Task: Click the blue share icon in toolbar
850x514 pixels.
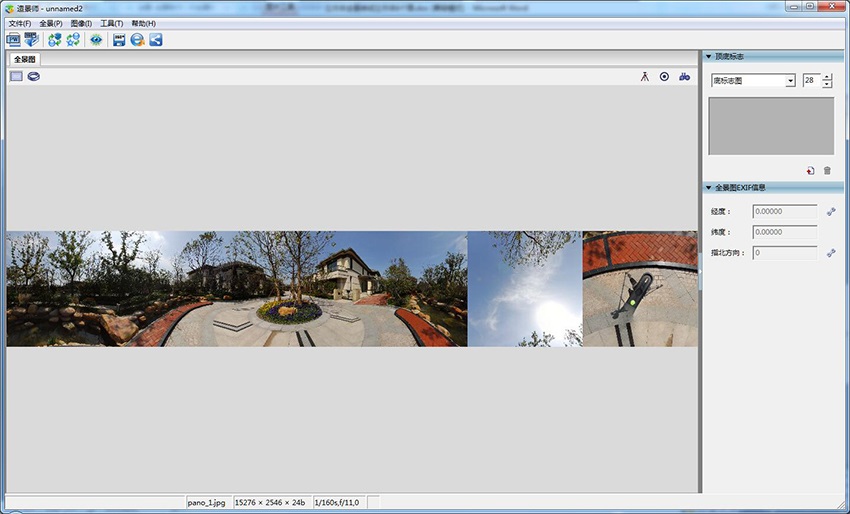Action: pyautogui.click(x=156, y=40)
